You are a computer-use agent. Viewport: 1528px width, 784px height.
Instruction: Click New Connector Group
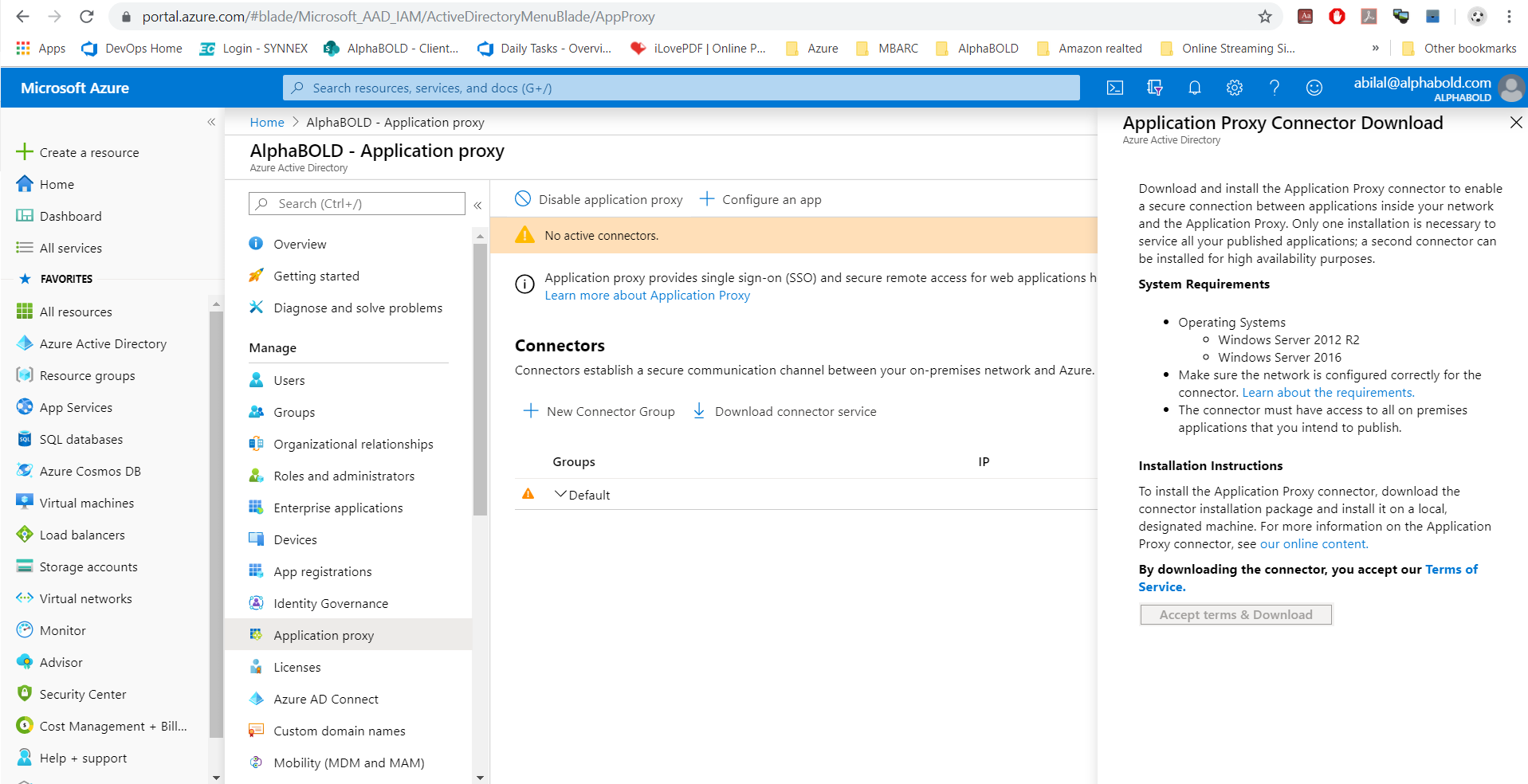pos(599,411)
